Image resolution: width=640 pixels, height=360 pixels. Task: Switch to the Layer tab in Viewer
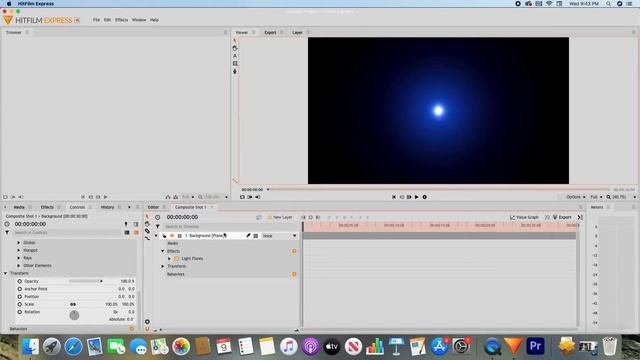(x=297, y=32)
